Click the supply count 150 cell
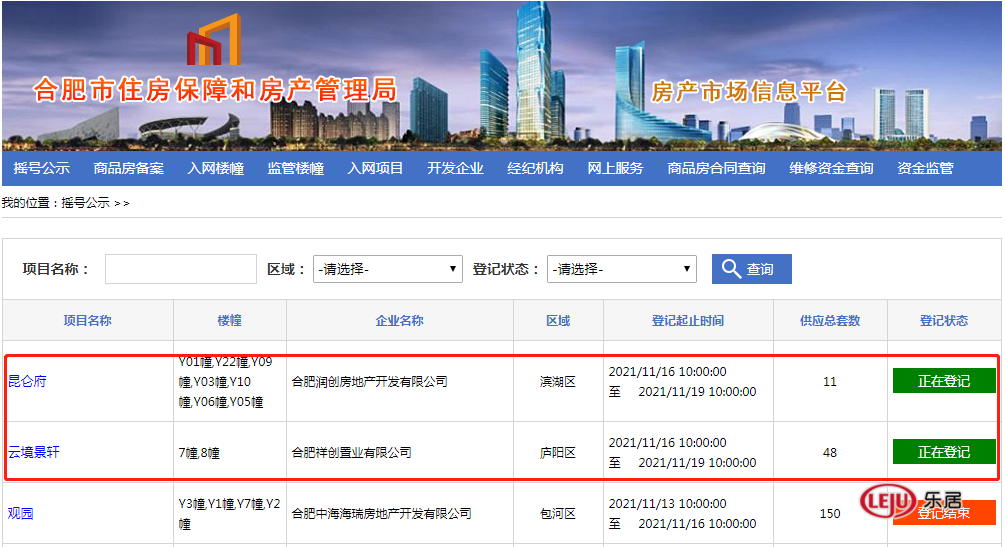The width and height of the screenshot is (1005, 547). coord(830,514)
